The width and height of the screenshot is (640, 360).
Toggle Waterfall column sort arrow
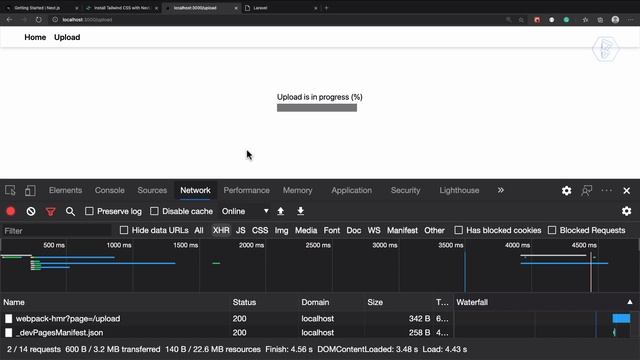tap(630, 302)
